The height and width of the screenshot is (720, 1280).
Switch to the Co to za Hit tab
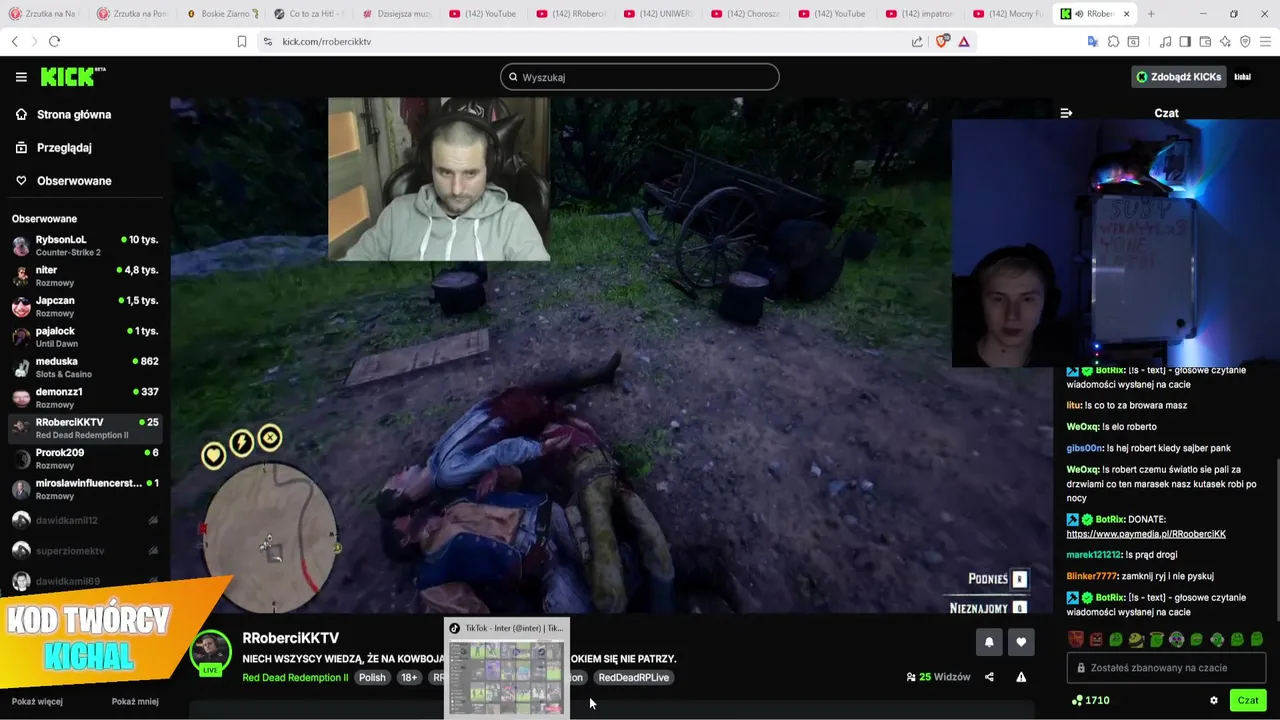pyautogui.click(x=309, y=14)
